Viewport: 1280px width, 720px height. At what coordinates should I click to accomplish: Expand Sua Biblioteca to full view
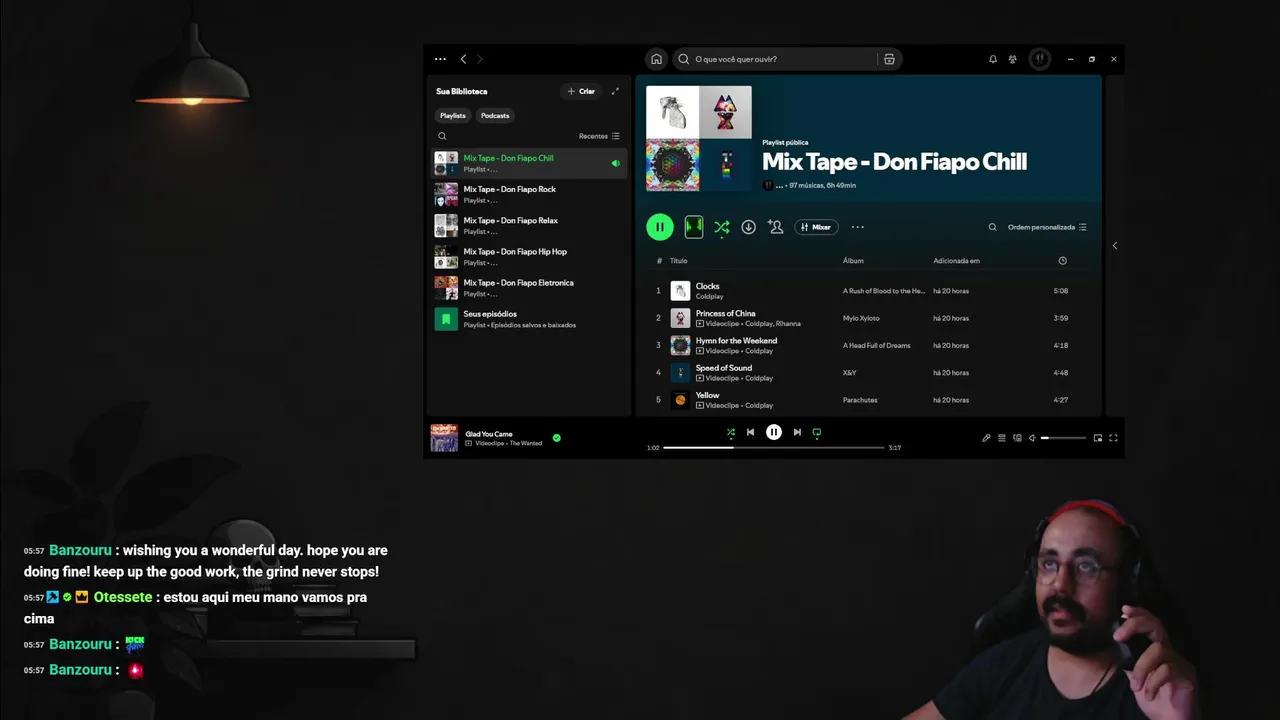615,91
